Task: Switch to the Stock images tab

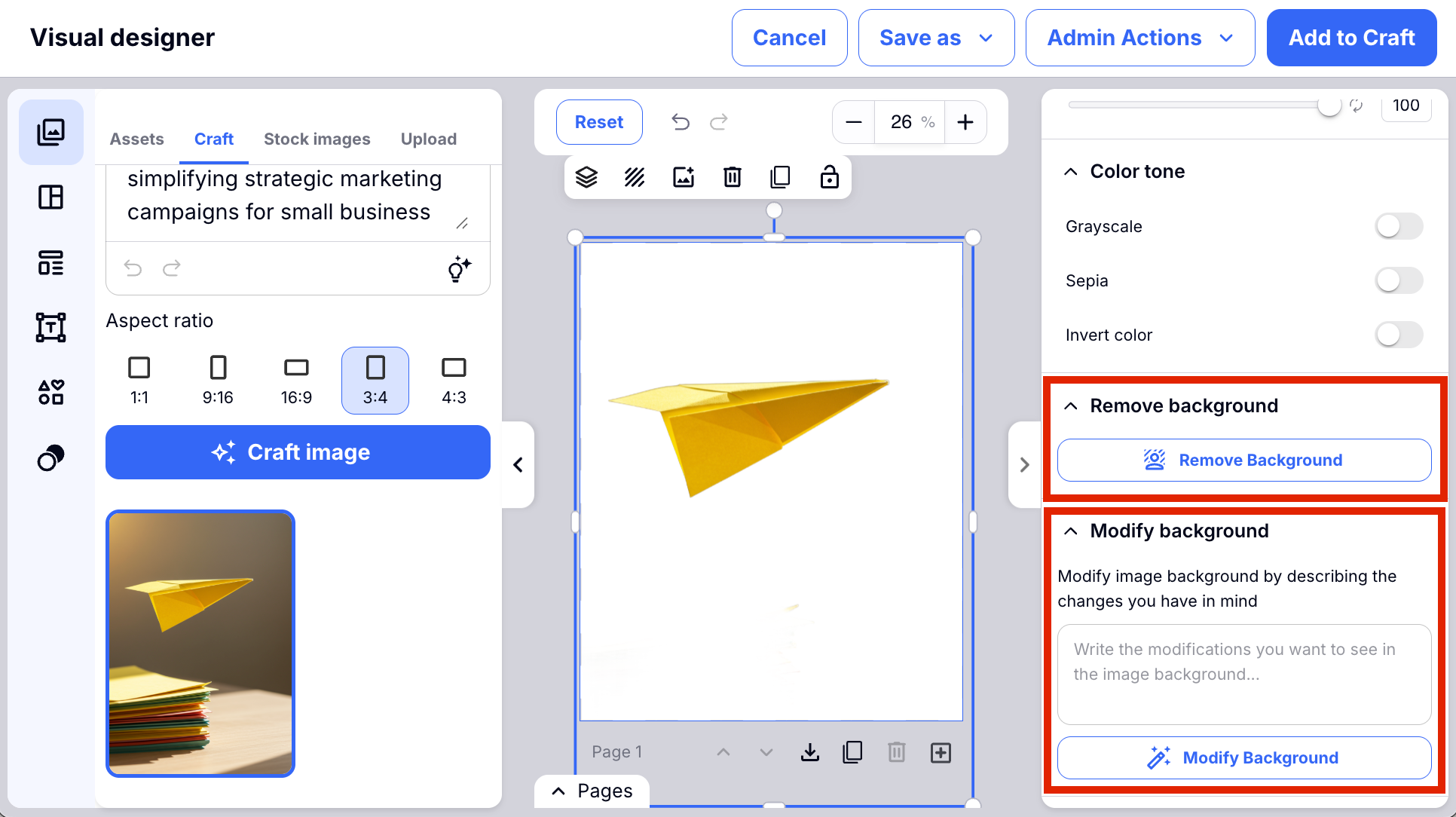Action: [x=317, y=139]
